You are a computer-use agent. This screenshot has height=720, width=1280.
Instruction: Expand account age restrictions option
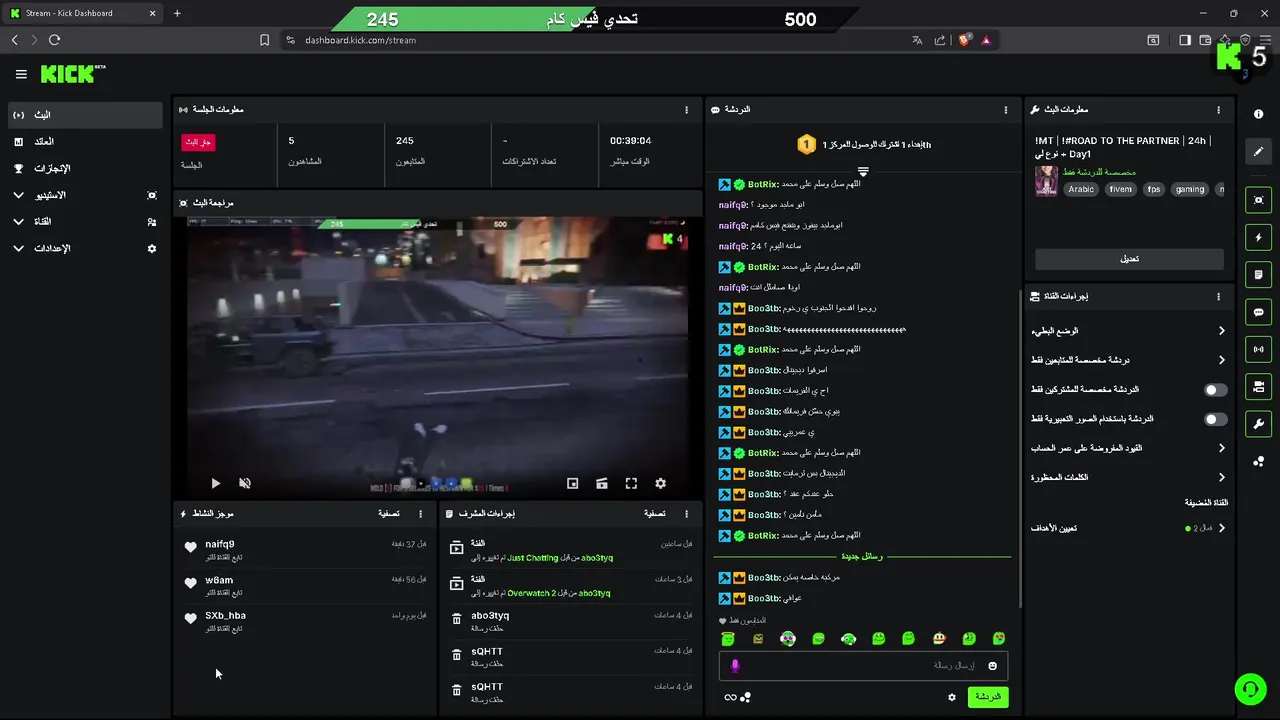pos(1128,448)
